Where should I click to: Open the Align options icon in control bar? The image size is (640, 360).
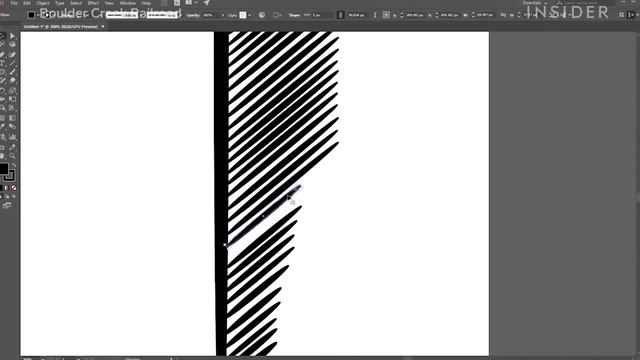276,15
